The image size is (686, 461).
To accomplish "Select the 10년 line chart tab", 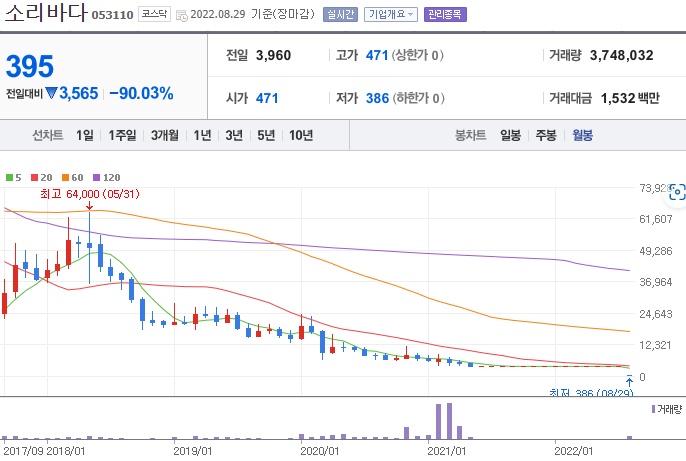I will [301, 135].
